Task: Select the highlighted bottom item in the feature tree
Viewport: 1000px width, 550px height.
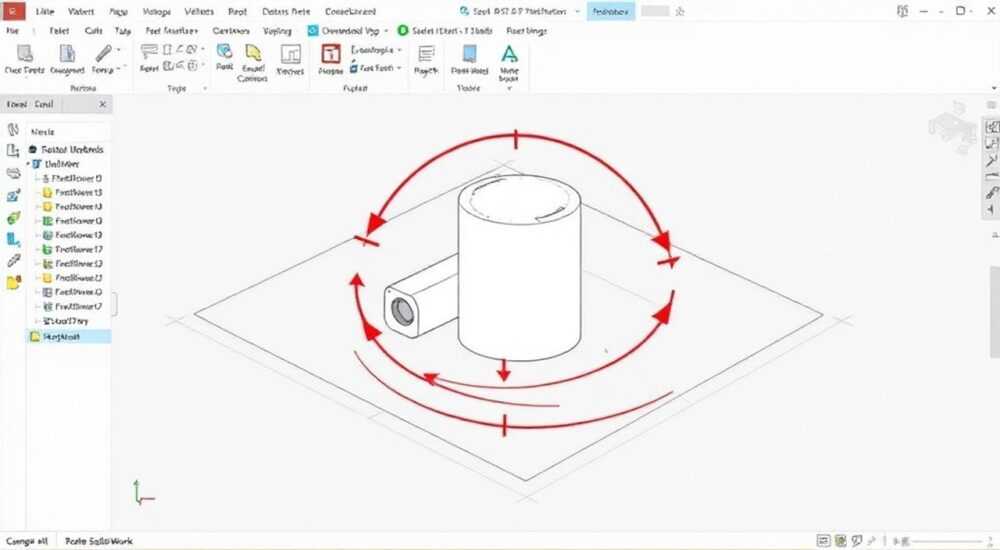Action: [x=69, y=336]
